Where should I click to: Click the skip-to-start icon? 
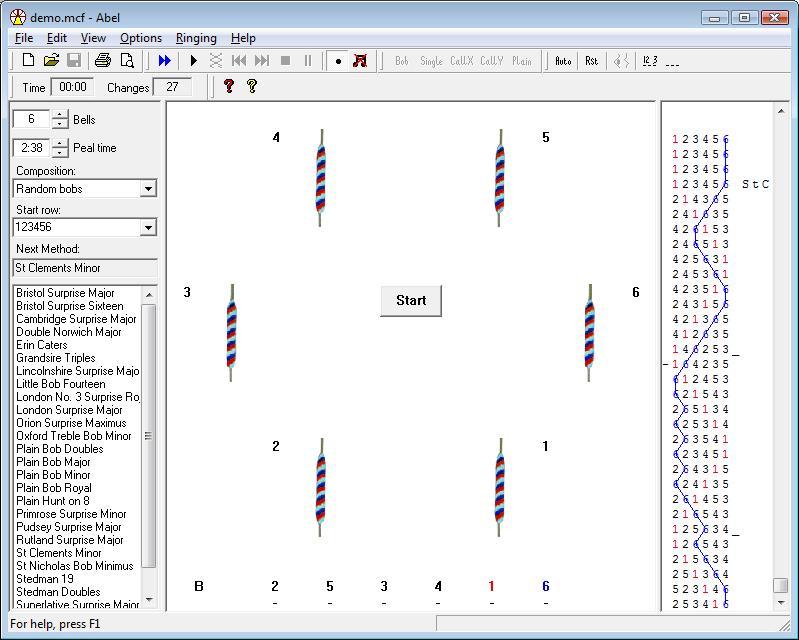(238, 61)
